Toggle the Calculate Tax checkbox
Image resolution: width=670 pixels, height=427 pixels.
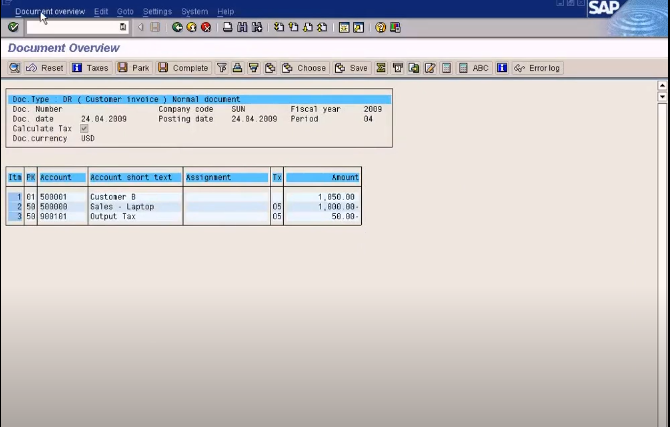[x=84, y=128]
